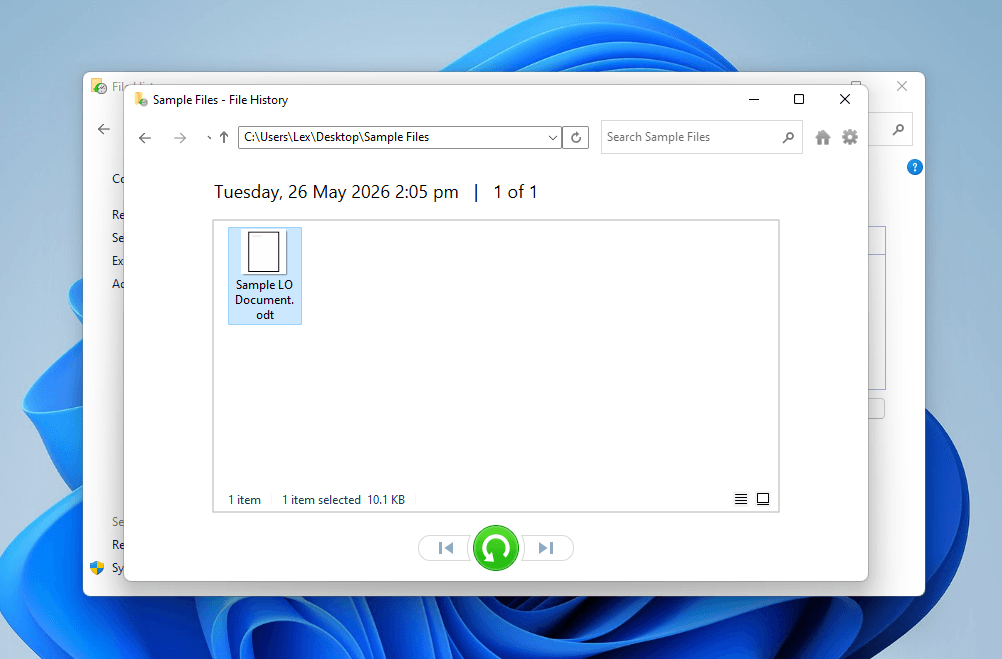Click search icon in background window

[898, 130]
